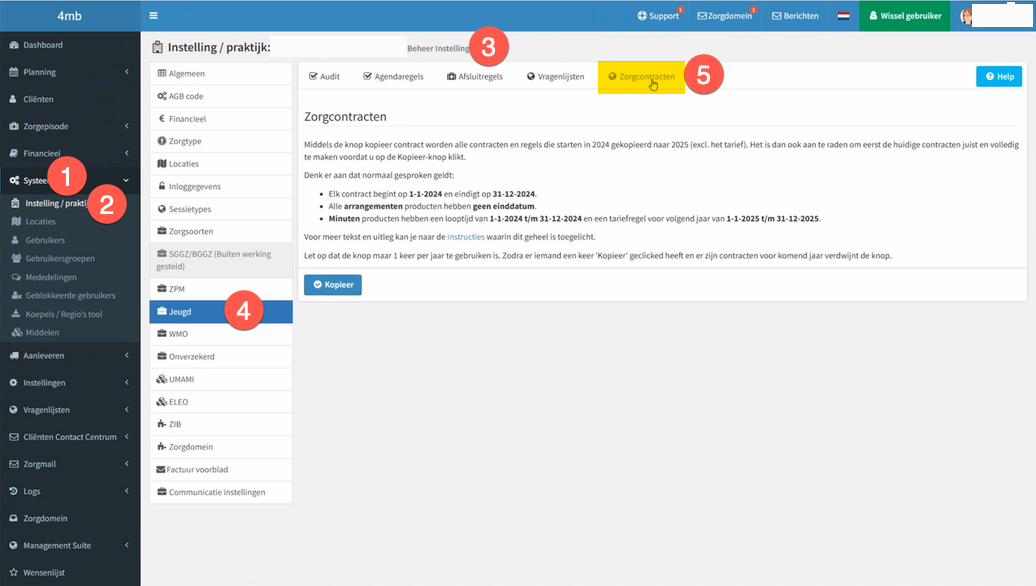The image size is (1036, 586).
Task: Click the Wensenlijst star icon
Action: coord(13,572)
